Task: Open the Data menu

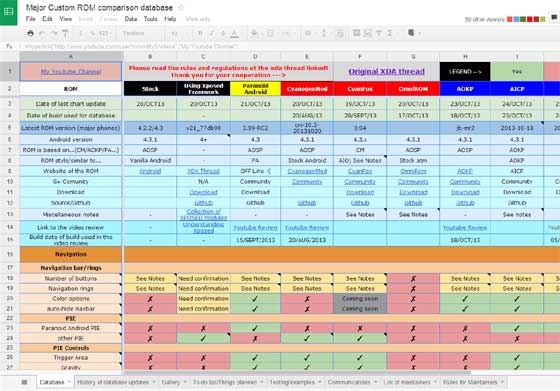Action: click(x=131, y=19)
